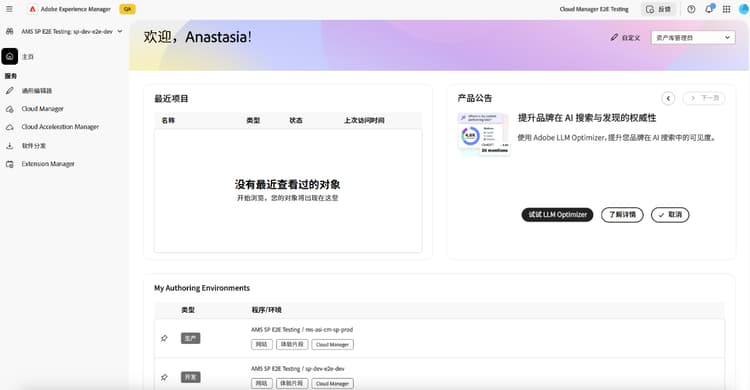Open Extension Manager from the sidebar

[x=48, y=164]
